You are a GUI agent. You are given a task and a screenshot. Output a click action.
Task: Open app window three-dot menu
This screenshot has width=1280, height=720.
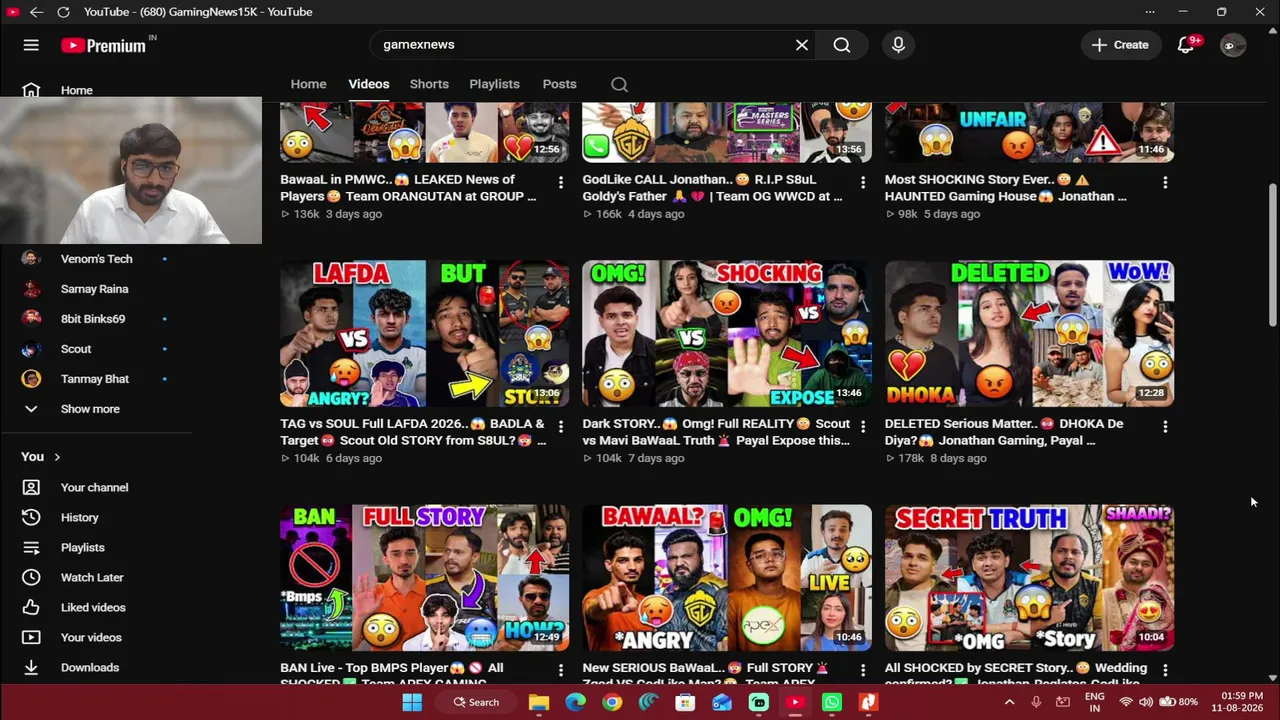[1150, 12]
